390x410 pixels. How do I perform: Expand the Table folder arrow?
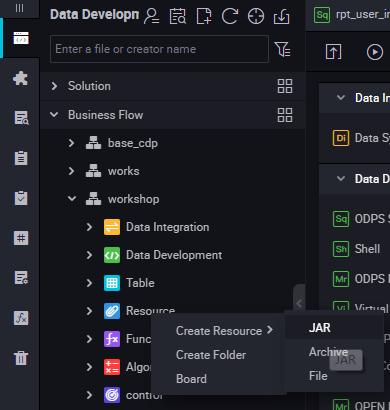click(89, 283)
